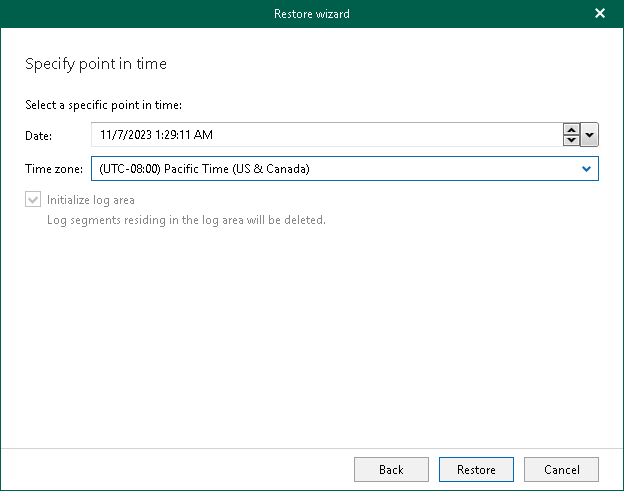The width and height of the screenshot is (624, 491).
Task: Go back with the Back button
Action: pos(391,469)
